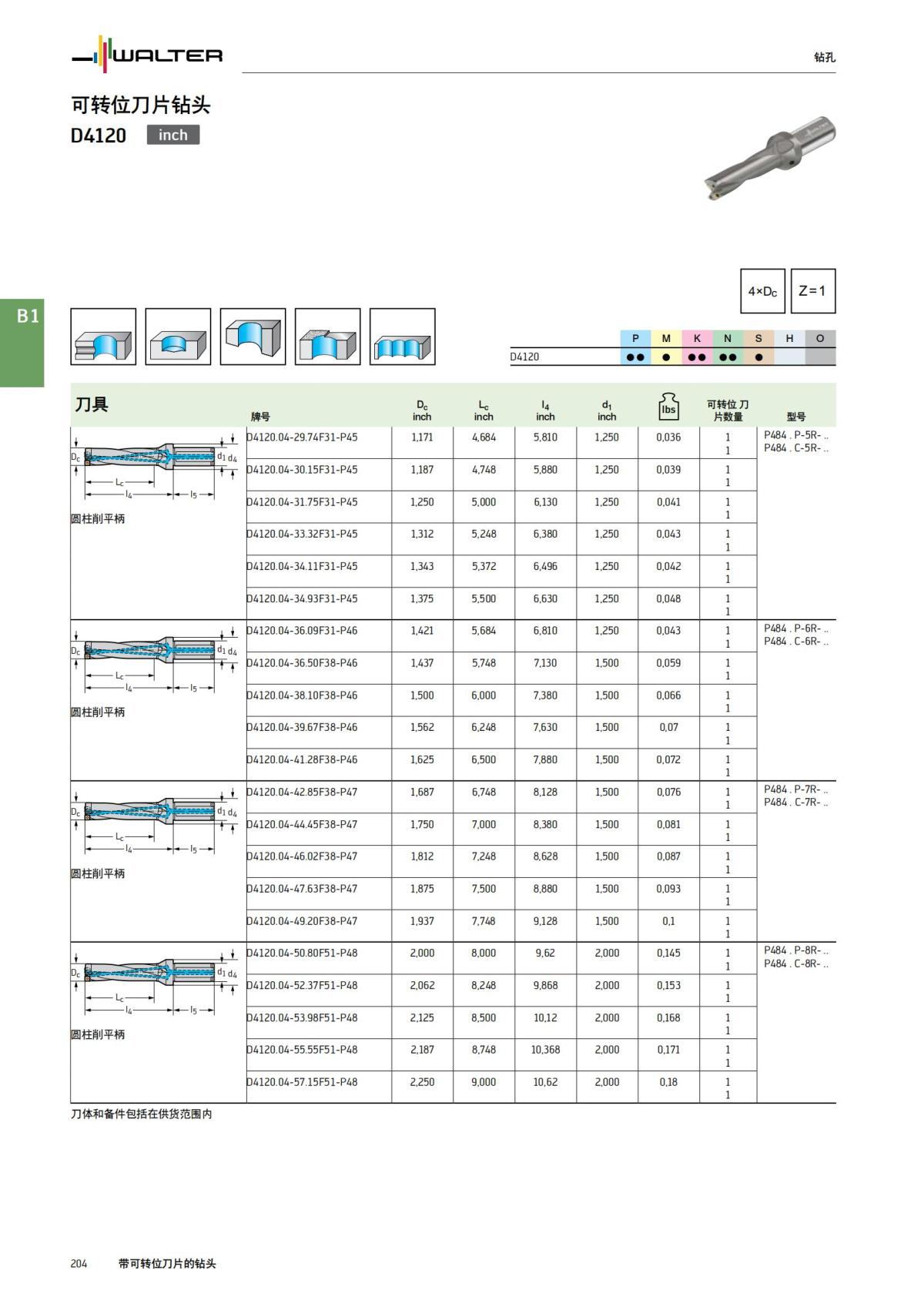Click the 可转位刀片数量 column header
Screen dimensions: 924x1307
tap(728, 411)
